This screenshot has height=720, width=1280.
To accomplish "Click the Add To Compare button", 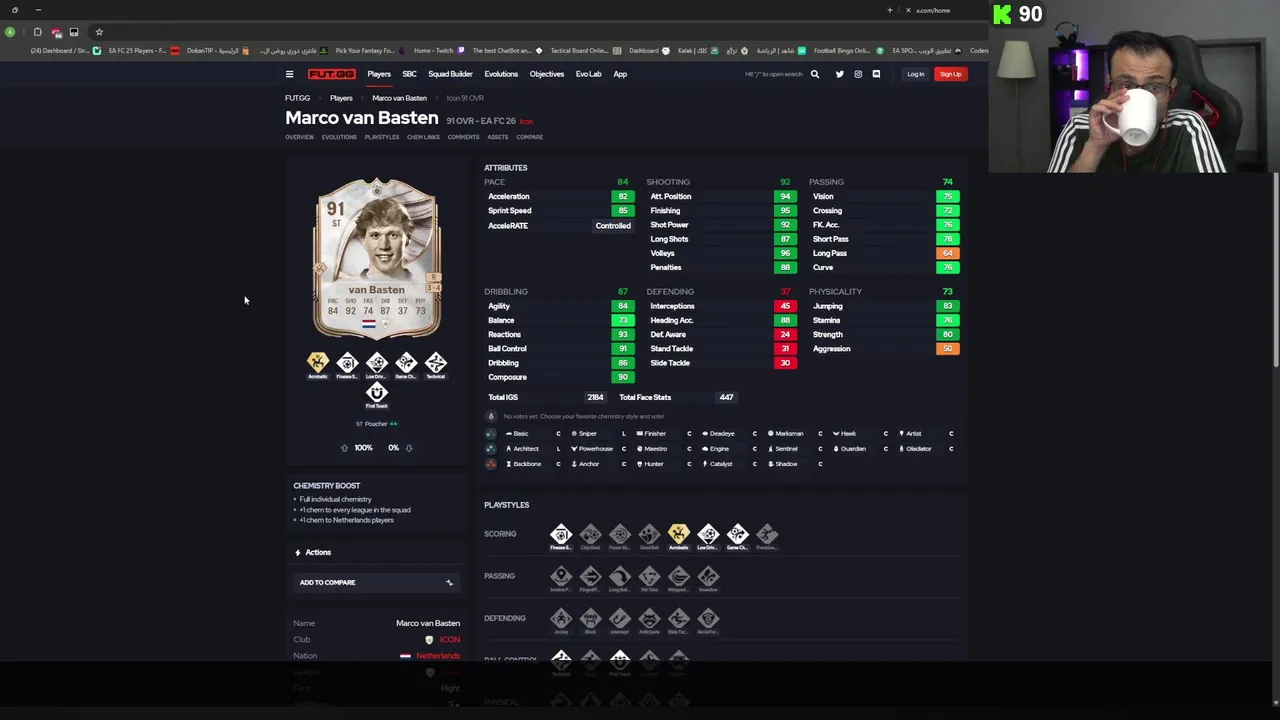I will click(x=377, y=582).
